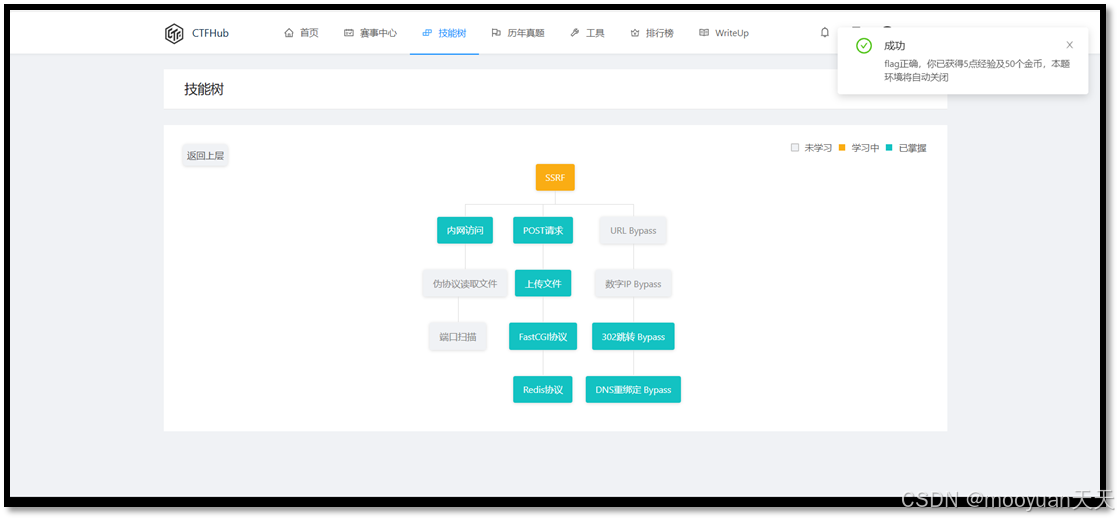Open the WriteUp tab
The image size is (1119, 520).
click(x=724, y=33)
